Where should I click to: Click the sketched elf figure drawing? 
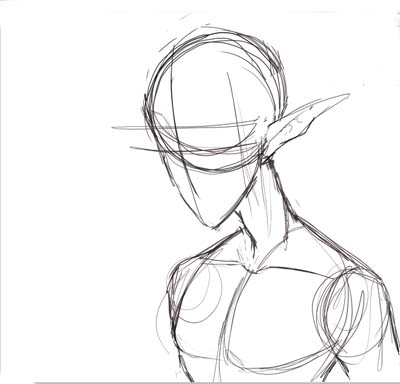tap(256, 203)
